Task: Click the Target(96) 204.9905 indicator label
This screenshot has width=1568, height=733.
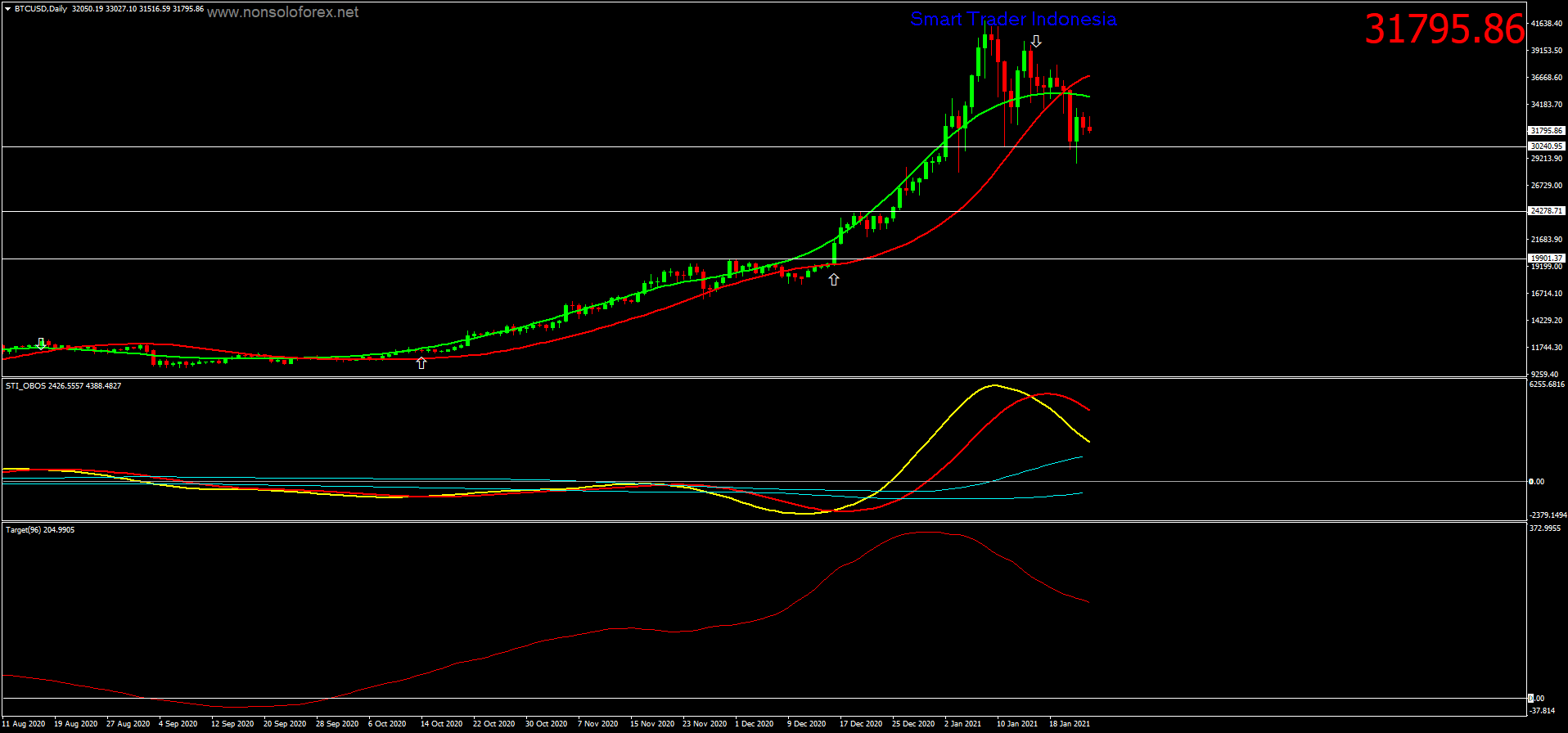Action: (x=40, y=529)
